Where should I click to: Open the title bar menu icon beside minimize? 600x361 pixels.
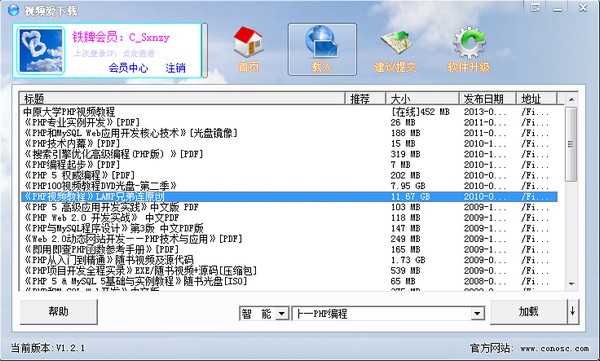click(536, 8)
